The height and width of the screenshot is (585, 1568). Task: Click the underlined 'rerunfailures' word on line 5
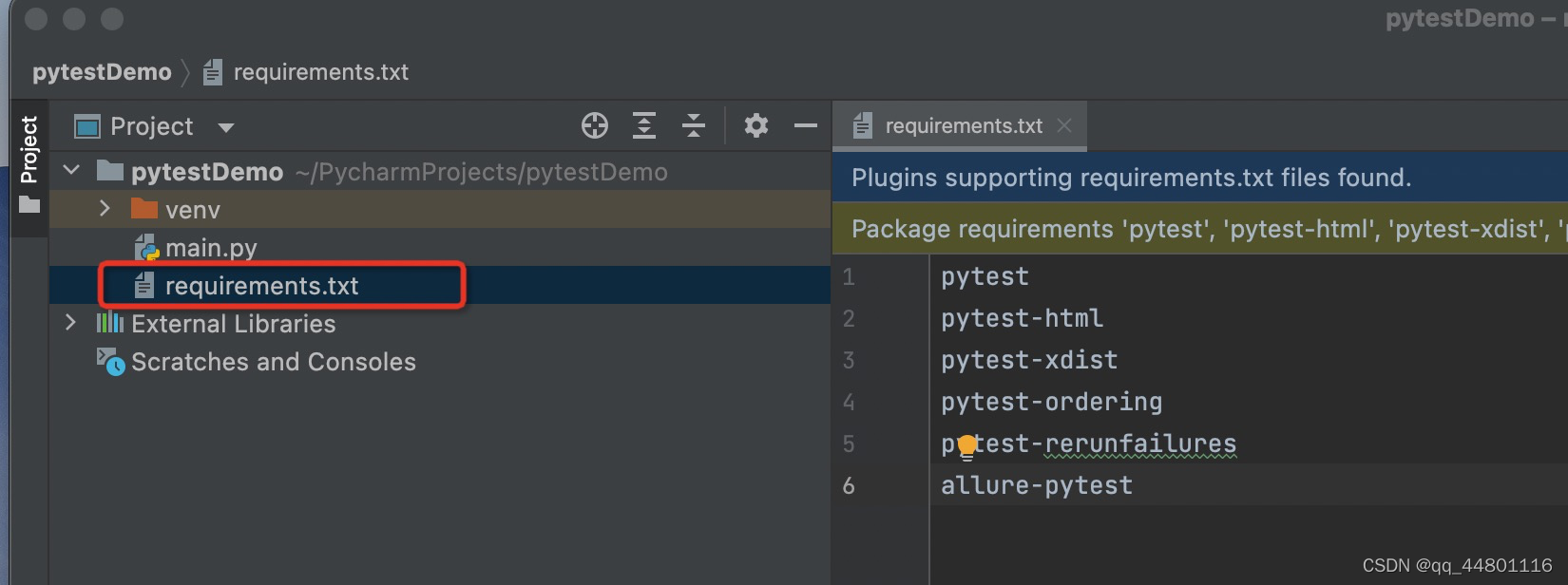1140,443
